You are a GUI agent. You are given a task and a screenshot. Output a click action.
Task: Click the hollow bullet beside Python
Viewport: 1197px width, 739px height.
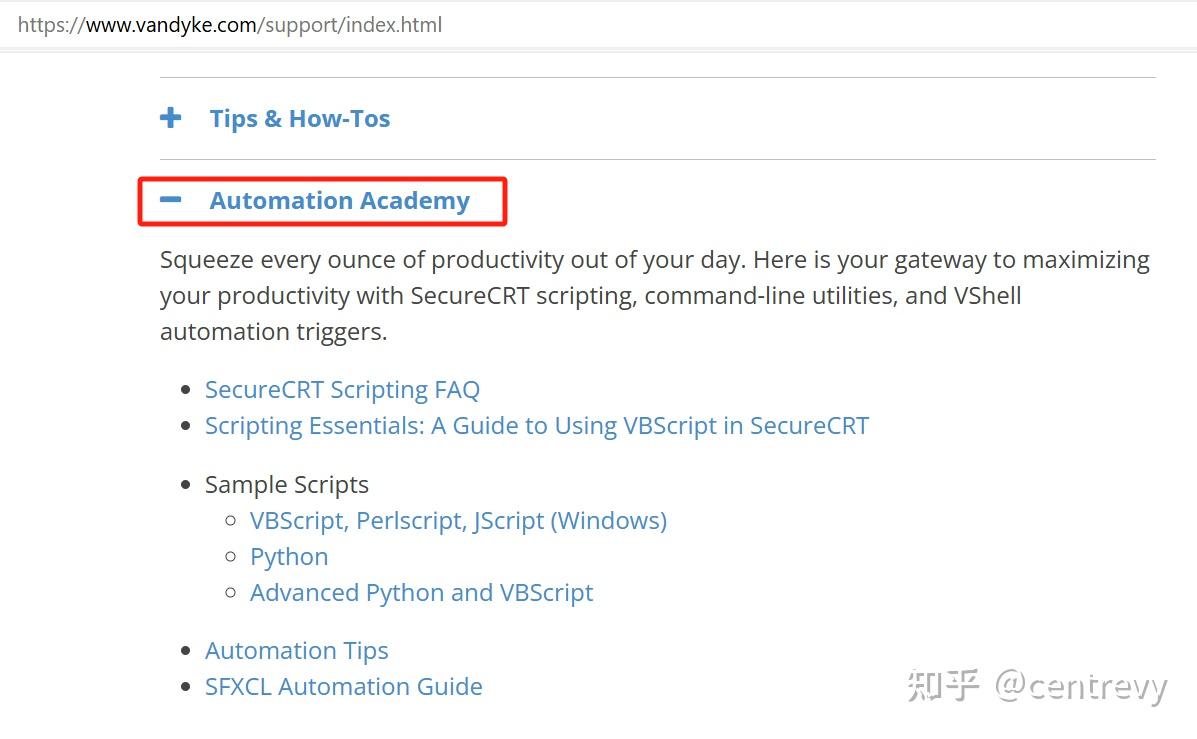pyautogui.click(x=231, y=557)
